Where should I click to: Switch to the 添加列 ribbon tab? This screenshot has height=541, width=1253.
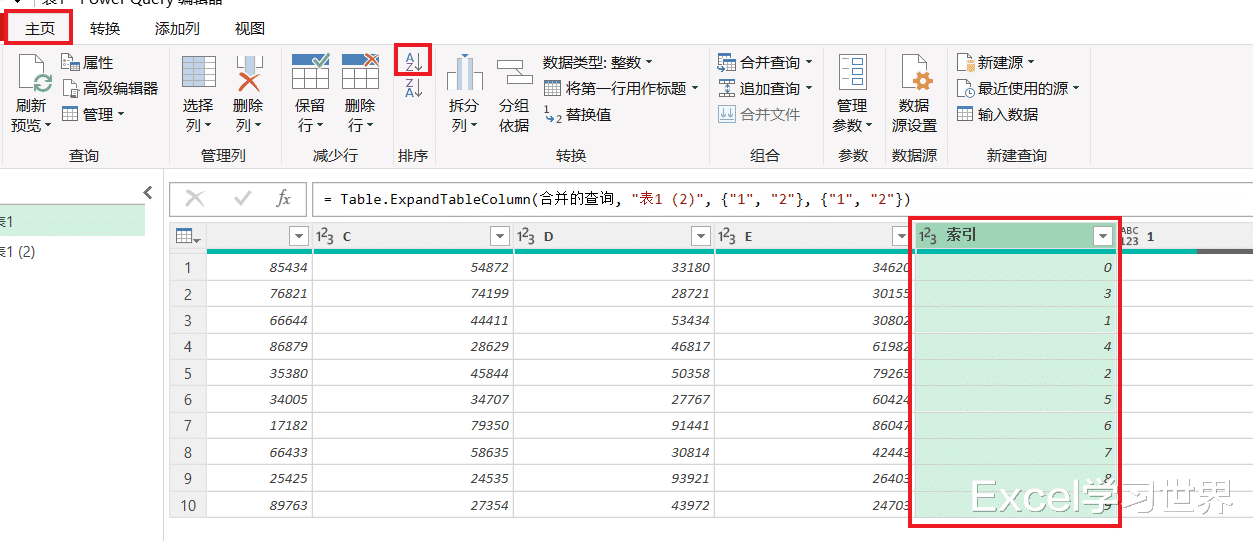177,28
